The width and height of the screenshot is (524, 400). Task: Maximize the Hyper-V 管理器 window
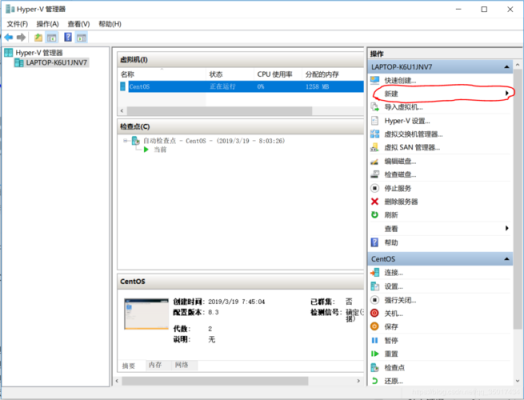[x=484, y=9]
